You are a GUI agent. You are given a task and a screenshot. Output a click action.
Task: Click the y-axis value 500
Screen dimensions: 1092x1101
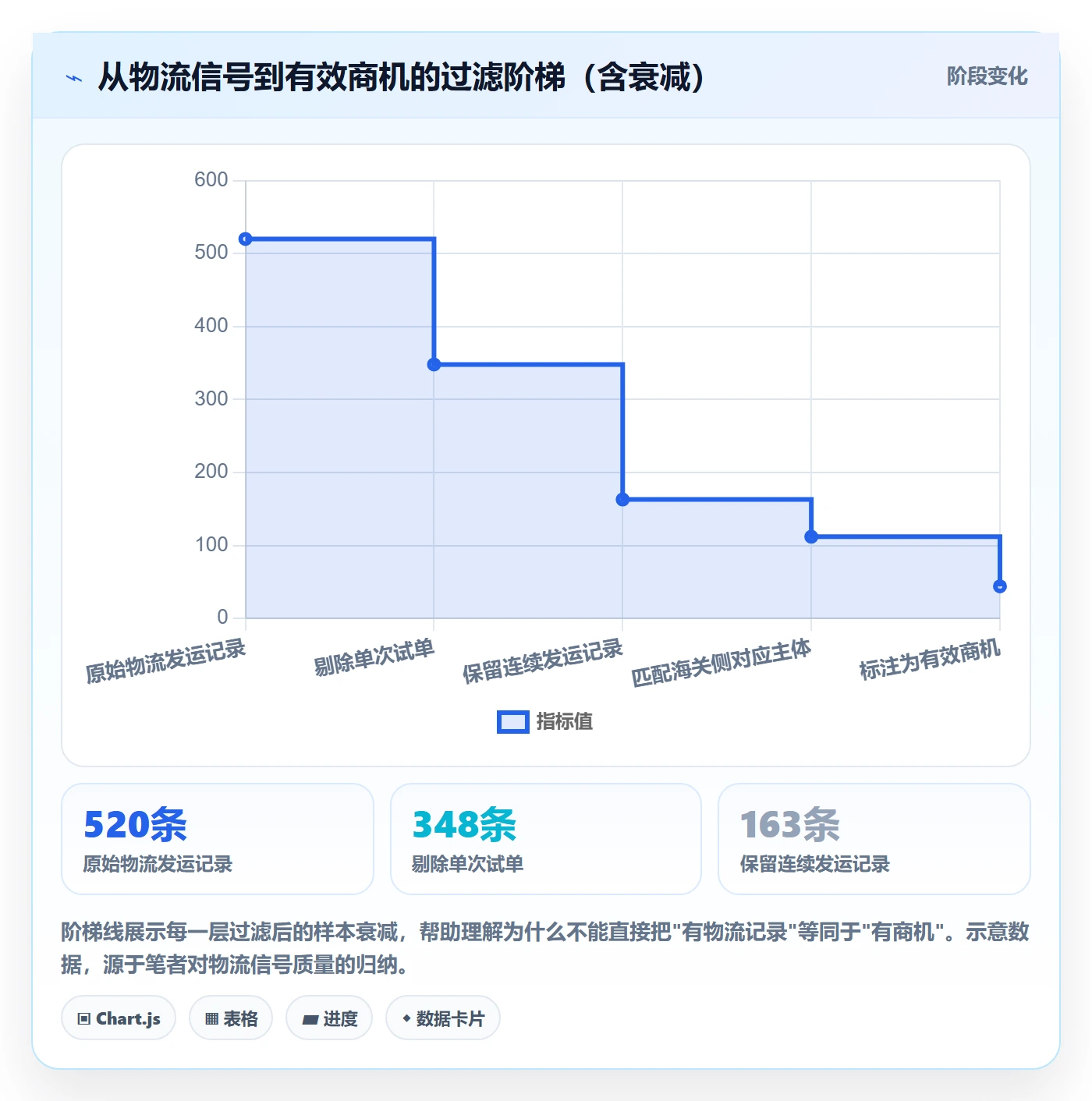pos(211,253)
